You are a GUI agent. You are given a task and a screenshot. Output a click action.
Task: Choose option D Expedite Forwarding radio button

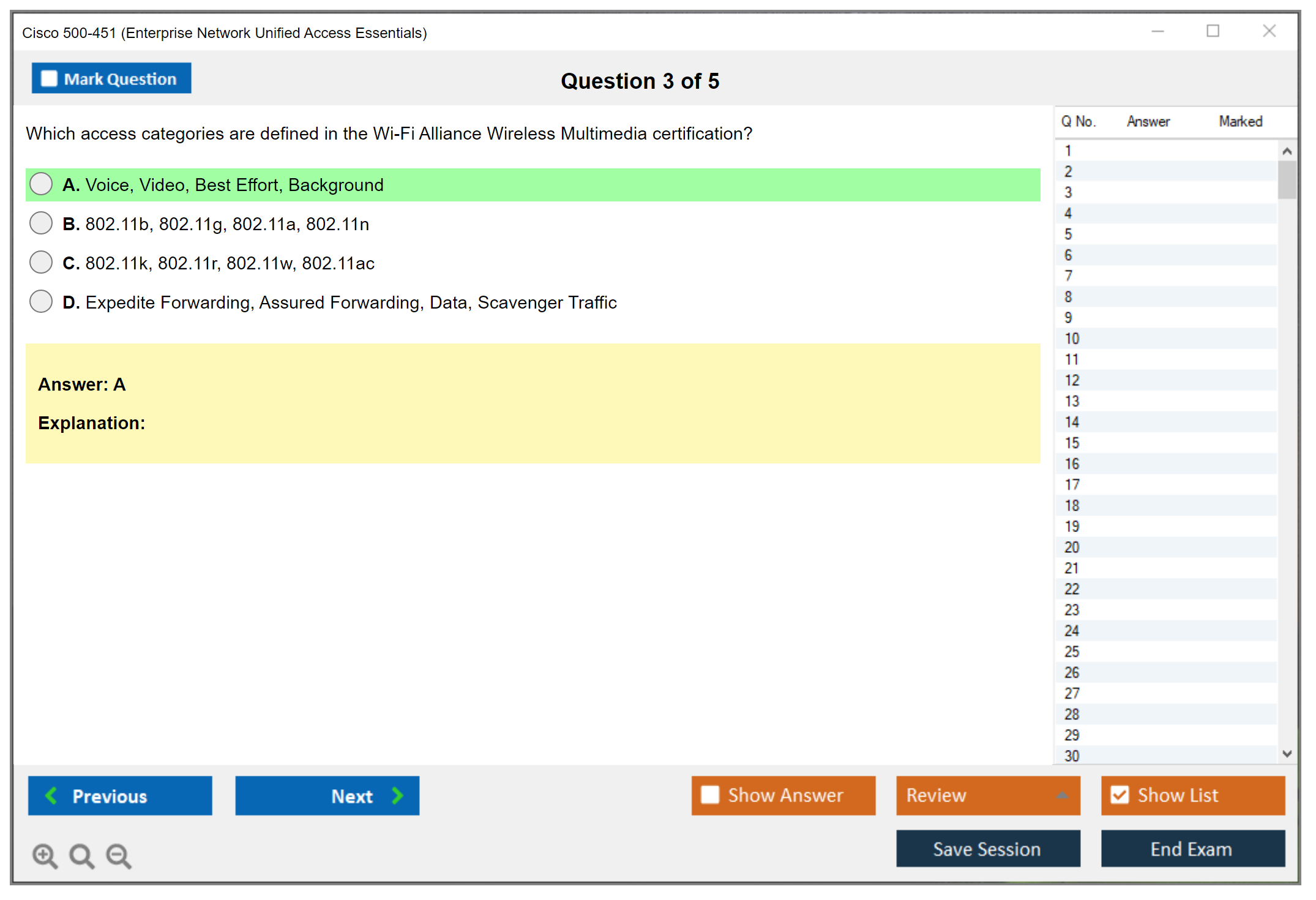41,302
